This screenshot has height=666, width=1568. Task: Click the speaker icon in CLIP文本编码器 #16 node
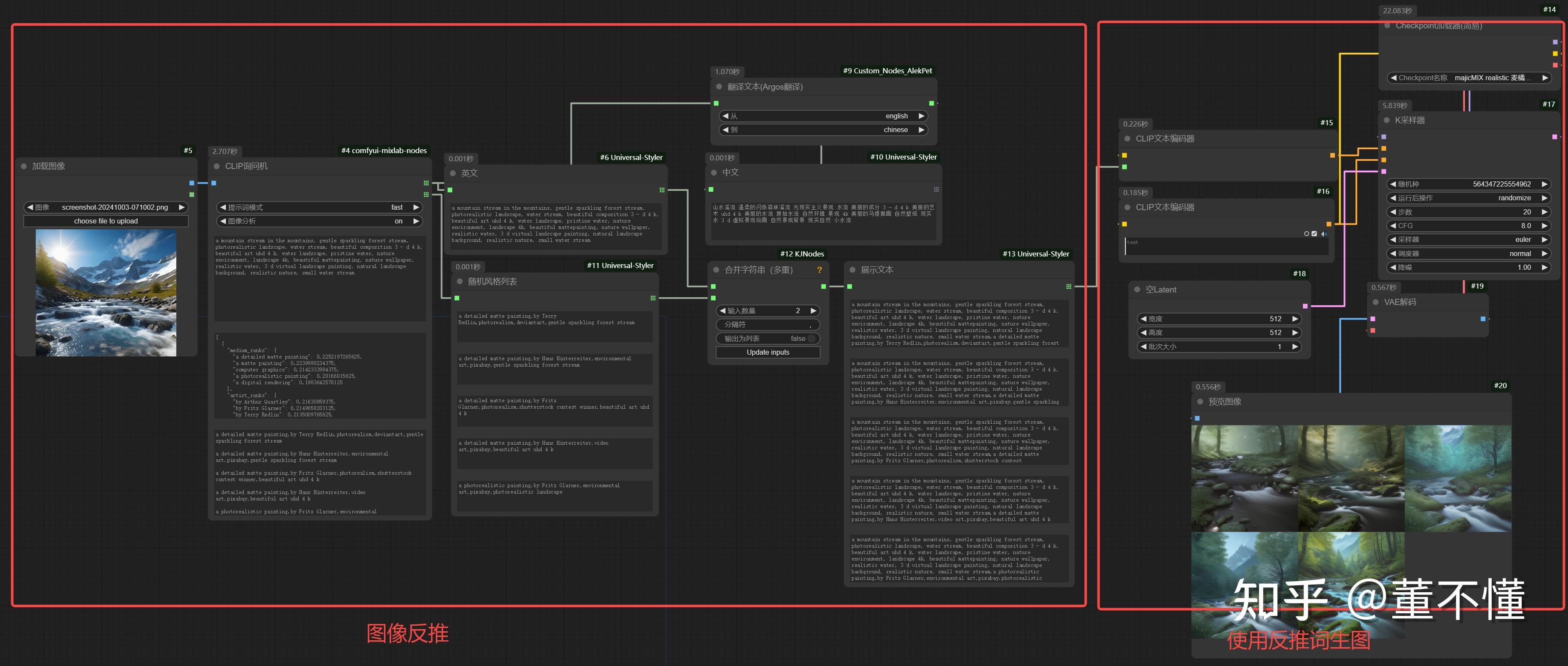pos(1323,234)
